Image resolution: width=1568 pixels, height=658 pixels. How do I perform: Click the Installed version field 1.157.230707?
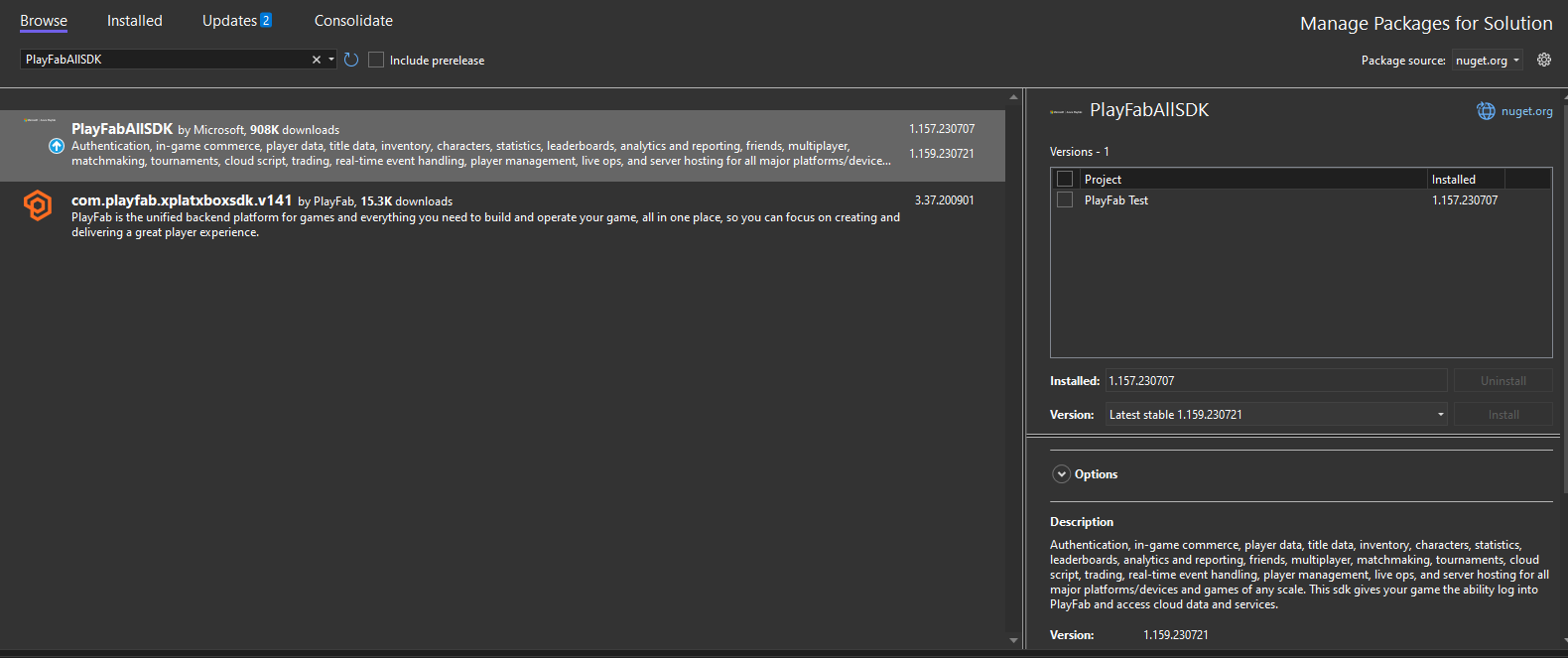pyautogui.click(x=1276, y=381)
